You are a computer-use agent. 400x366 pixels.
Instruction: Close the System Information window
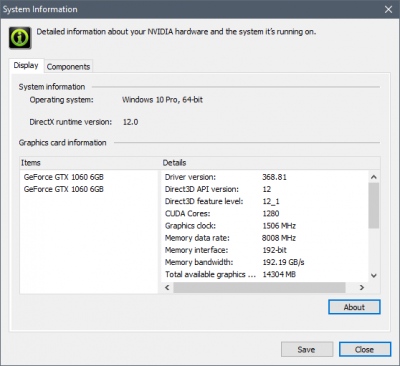click(x=388, y=9)
